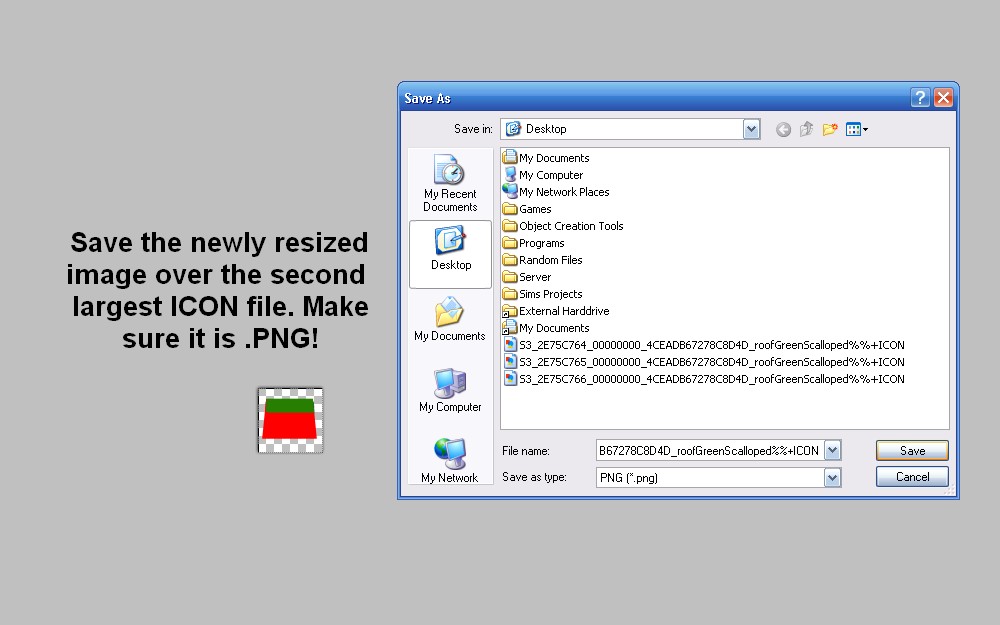Open My Documents in places bar
Screen dimensions: 1000x625
click(x=450, y=319)
